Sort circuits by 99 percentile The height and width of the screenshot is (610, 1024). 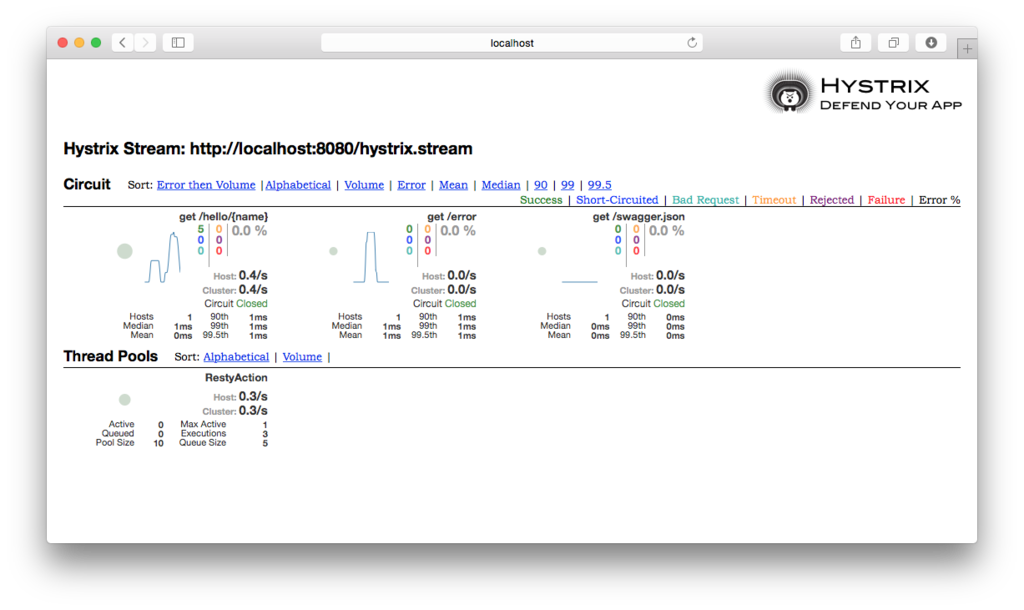568,185
